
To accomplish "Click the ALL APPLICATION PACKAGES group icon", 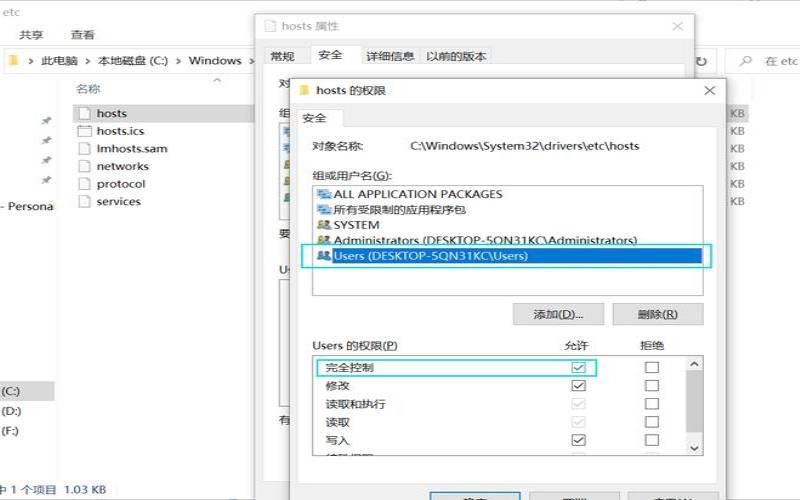I will tap(324, 194).
